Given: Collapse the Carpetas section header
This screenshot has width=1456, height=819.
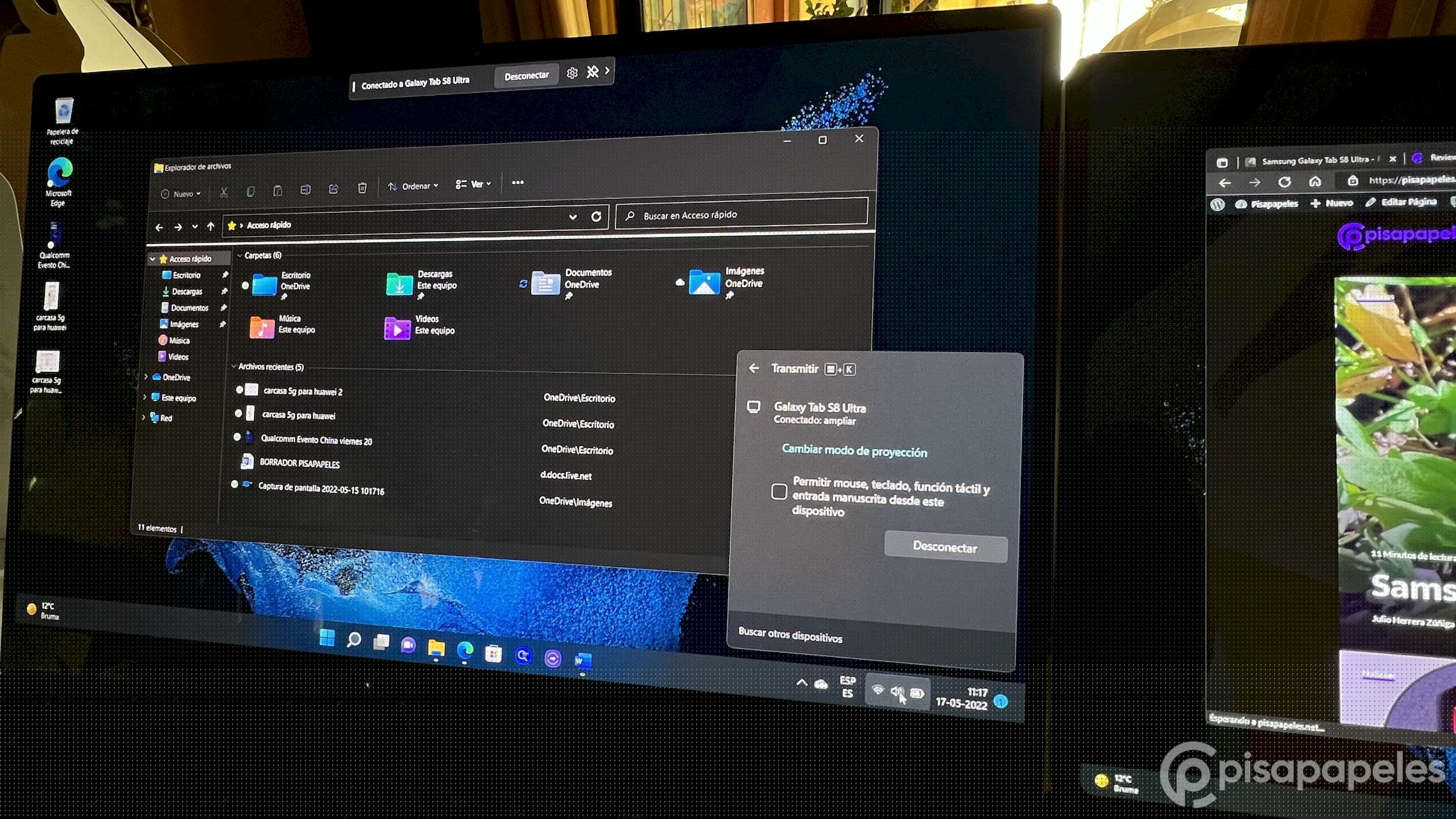Looking at the screenshot, I should (x=239, y=255).
